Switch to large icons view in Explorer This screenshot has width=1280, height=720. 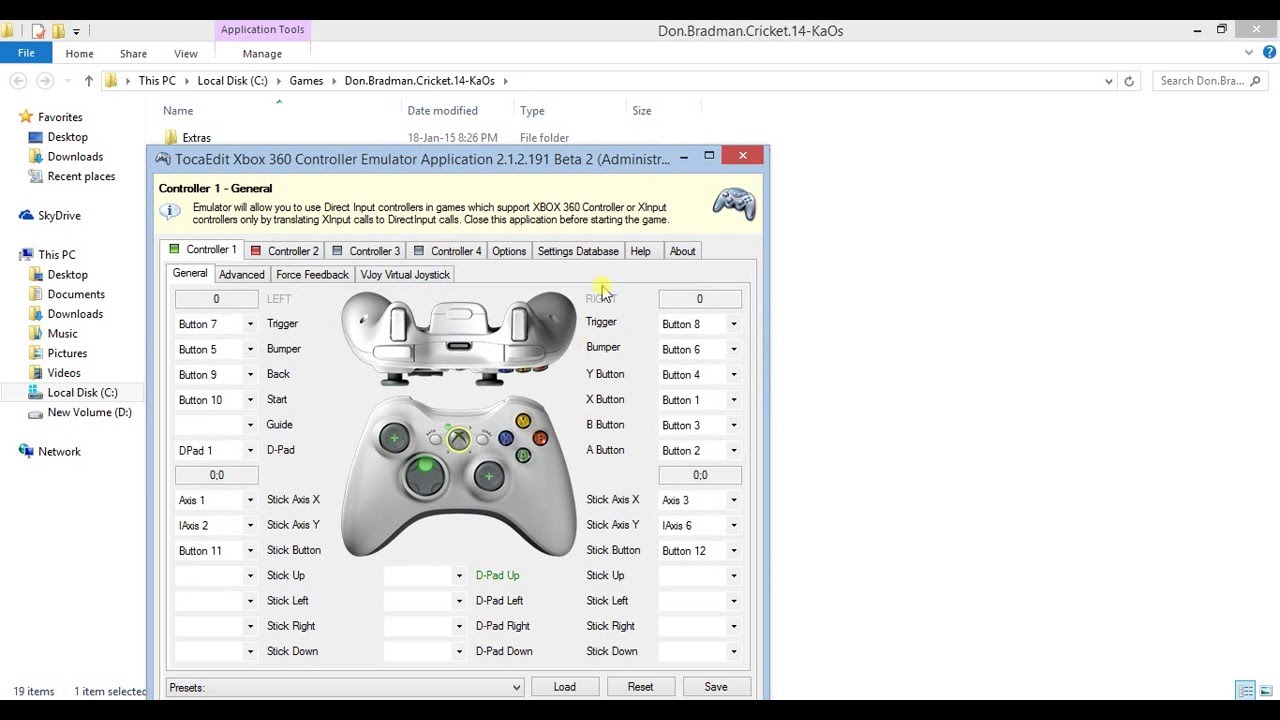1267,690
